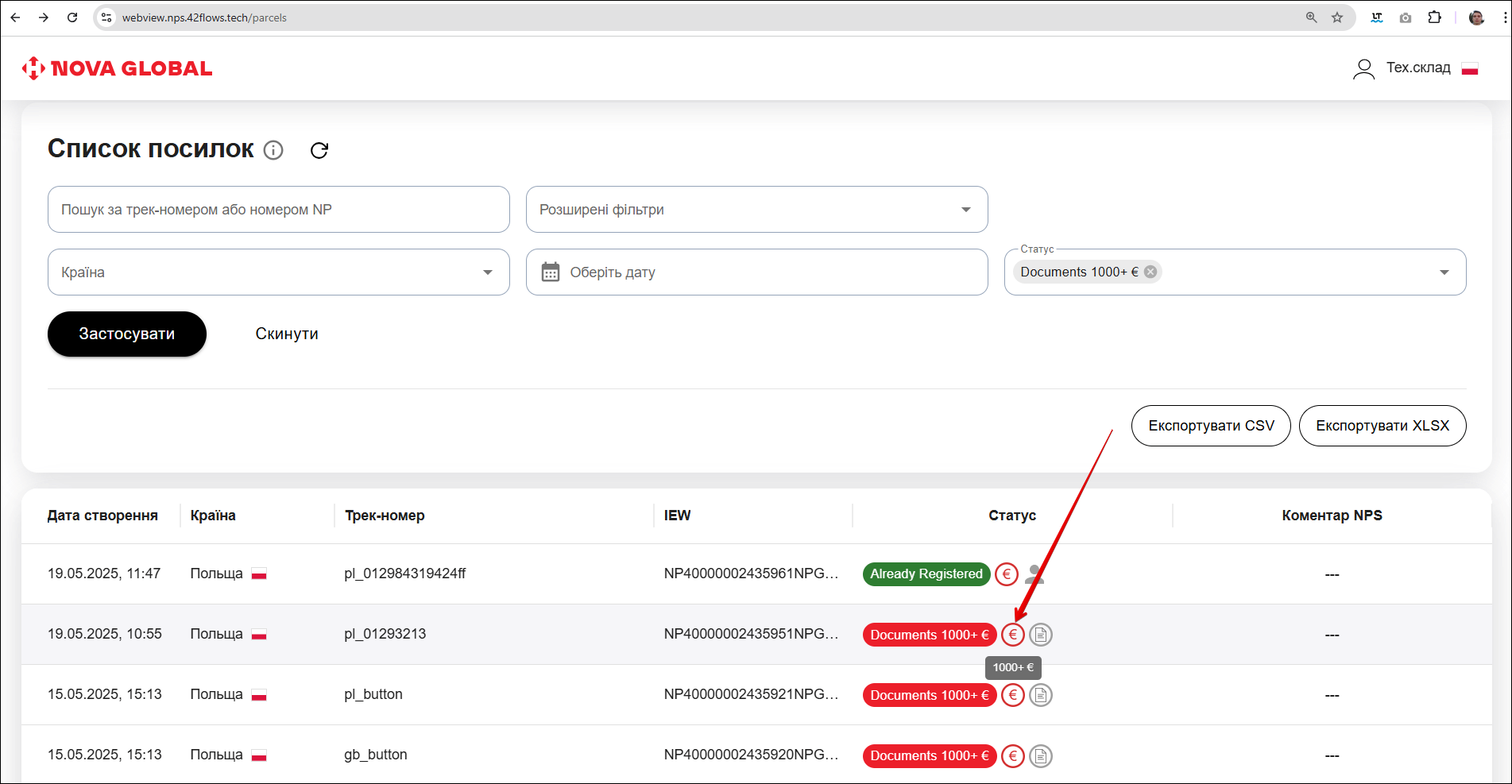Click the person icon in the Already Registered row
The image size is (1512, 784).
point(1034,574)
